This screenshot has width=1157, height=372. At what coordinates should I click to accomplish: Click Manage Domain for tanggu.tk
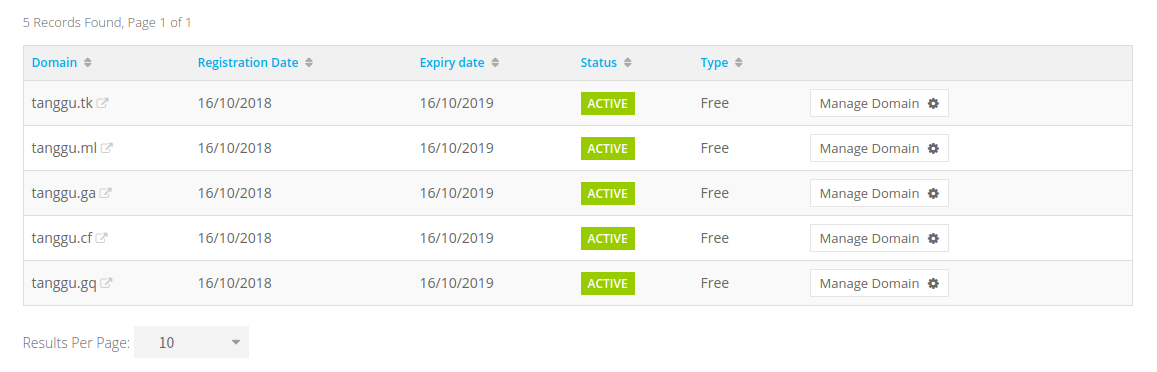click(x=879, y=103)
